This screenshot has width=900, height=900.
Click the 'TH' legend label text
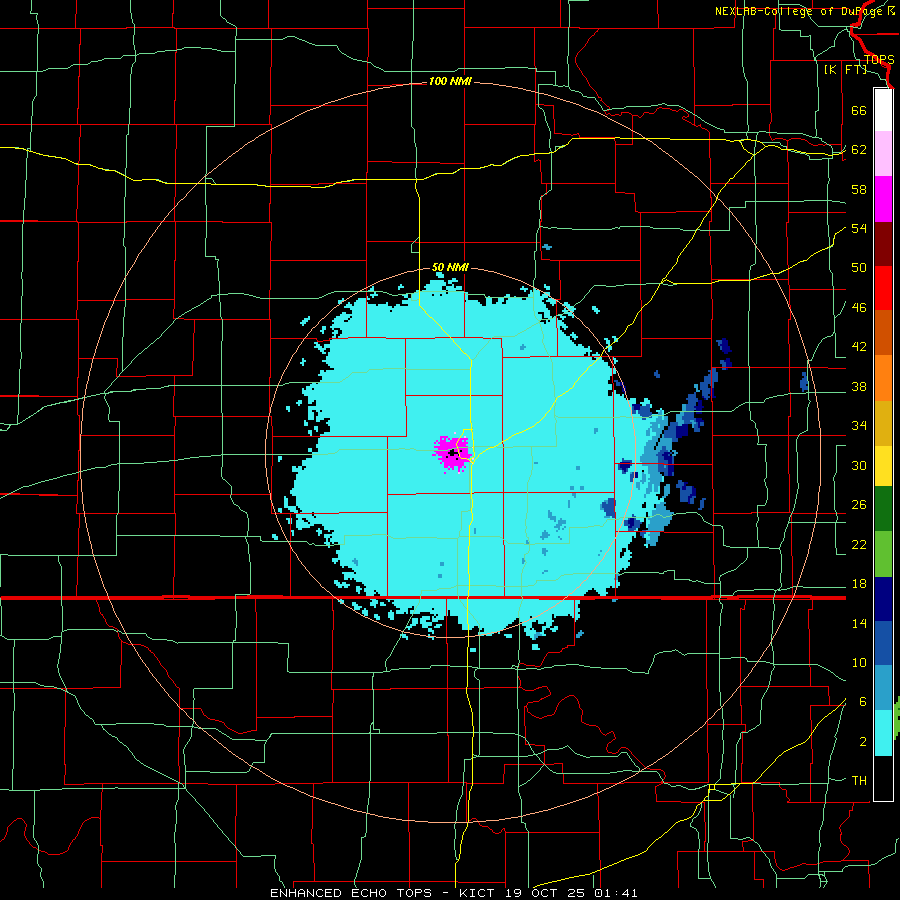coord(859,781)
